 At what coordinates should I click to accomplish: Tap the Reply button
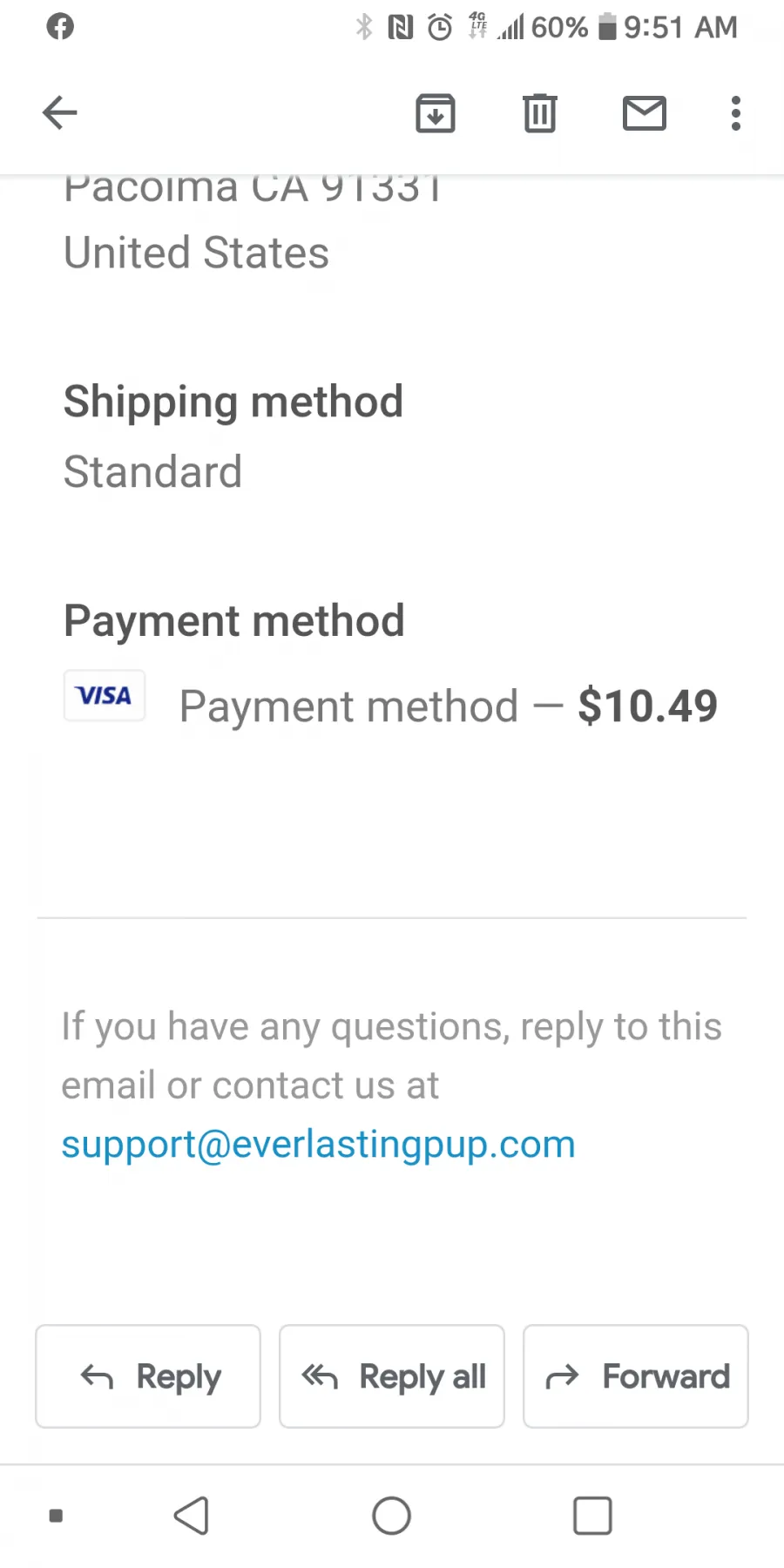(x=148, y=1376)
